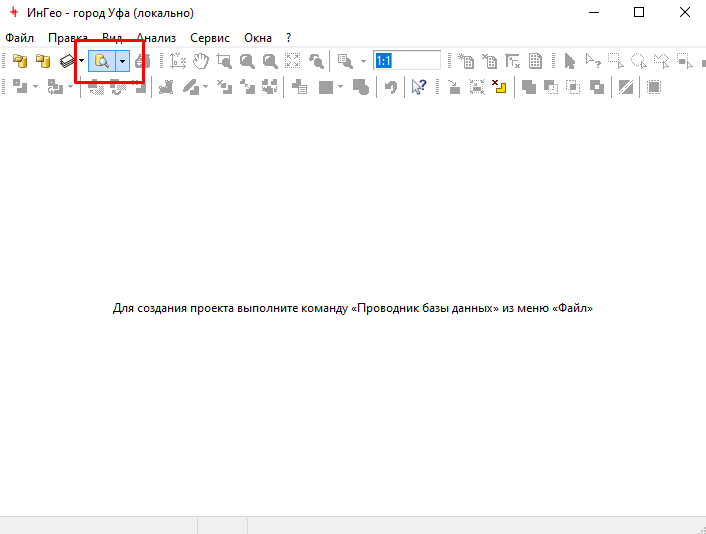
Task: Click the open database folder icon
Action: coord(20,61)
